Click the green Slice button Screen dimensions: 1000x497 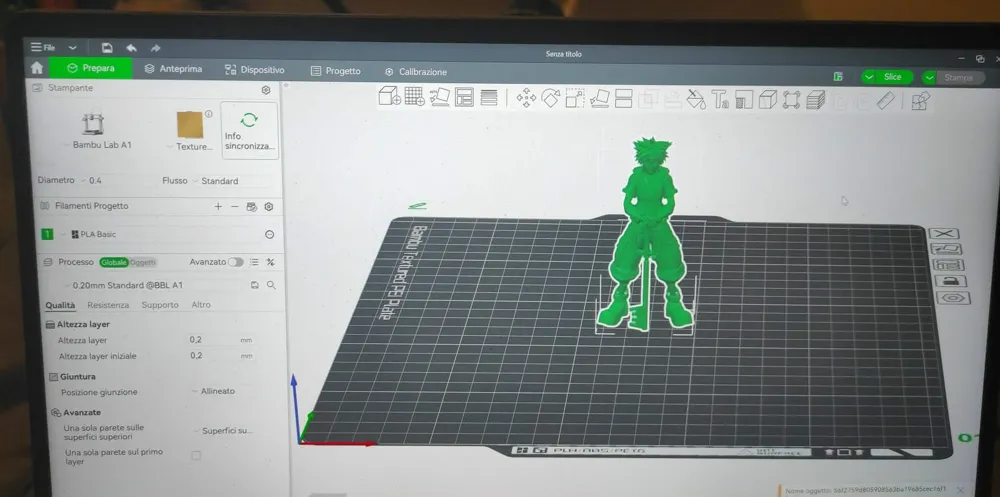point(893,77)
